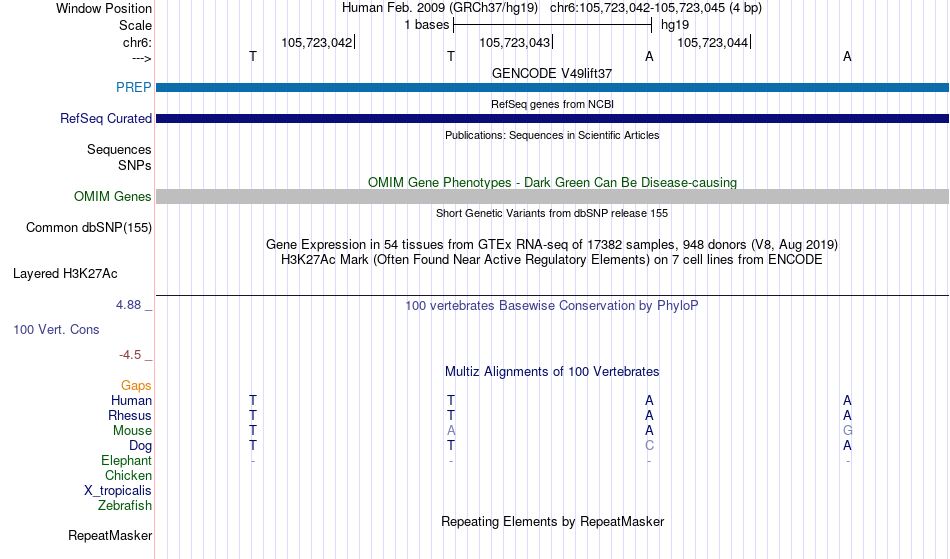
Task: Click the 4.88 conservation upper limit
Action: coord(128,305)
